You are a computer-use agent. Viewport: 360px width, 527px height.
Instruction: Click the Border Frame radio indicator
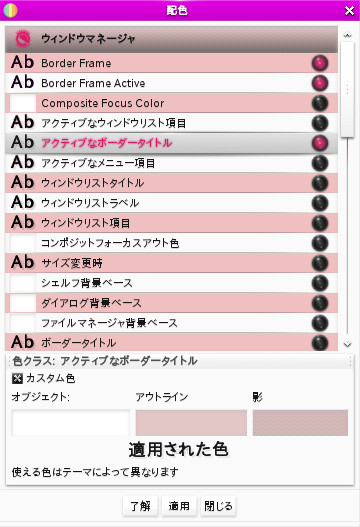click(x=320, y=63)
